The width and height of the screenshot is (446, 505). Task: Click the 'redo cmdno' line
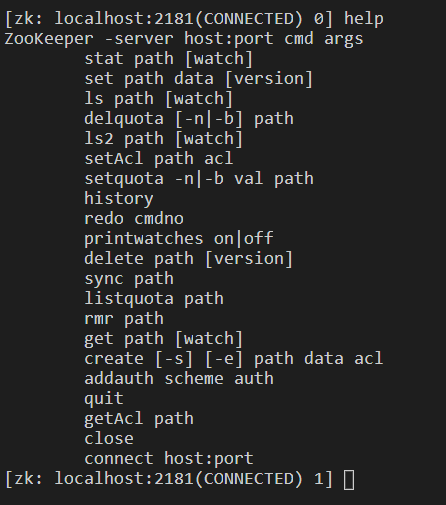[134, 219]
